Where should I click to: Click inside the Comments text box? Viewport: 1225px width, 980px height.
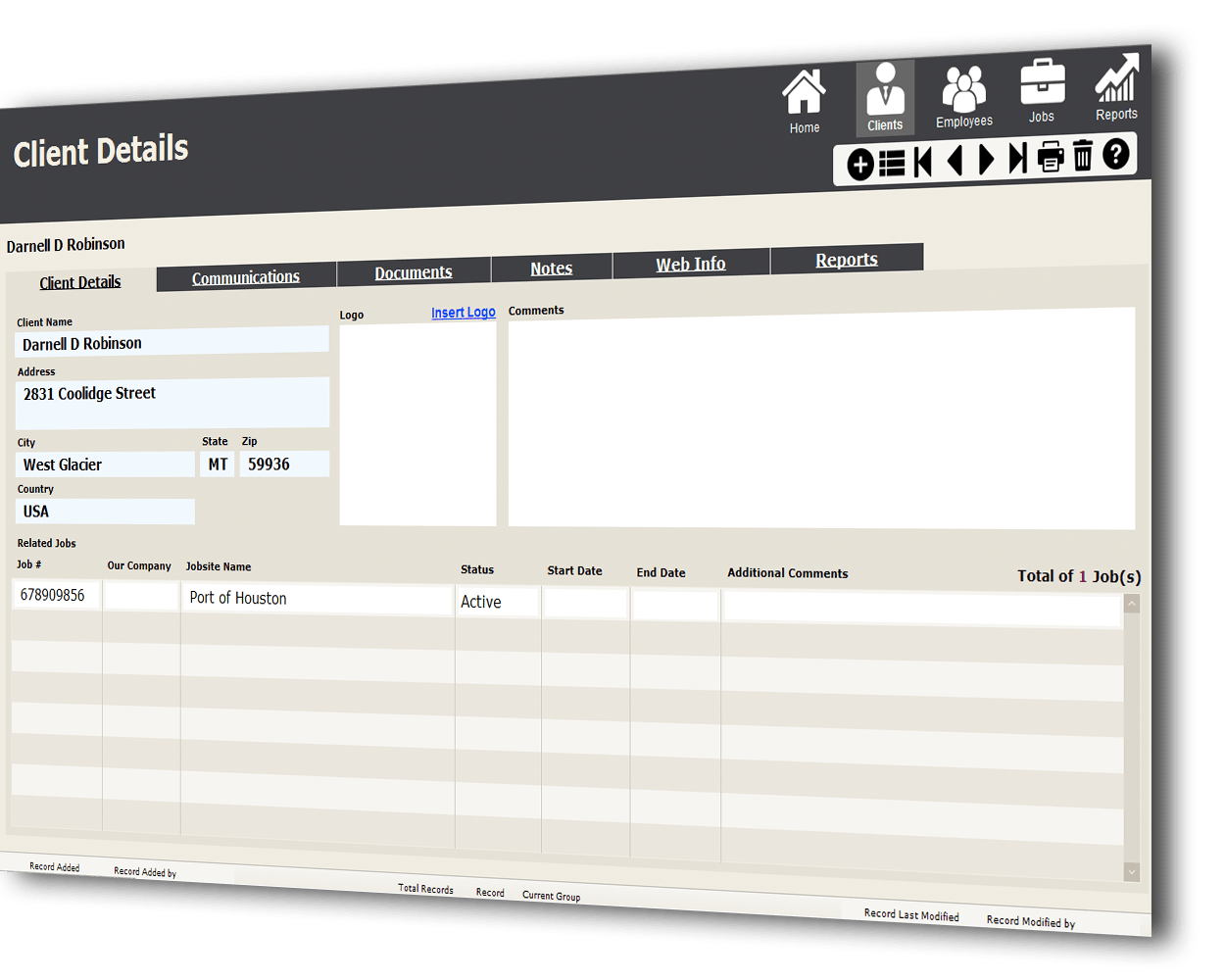click(x=821, y=418)
